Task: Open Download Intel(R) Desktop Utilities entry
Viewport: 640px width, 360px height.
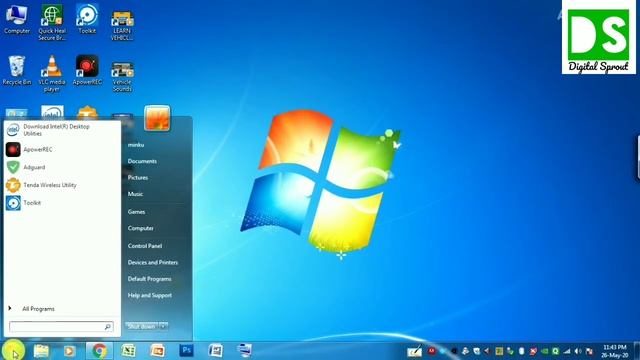Action: [x=62, y=130]
